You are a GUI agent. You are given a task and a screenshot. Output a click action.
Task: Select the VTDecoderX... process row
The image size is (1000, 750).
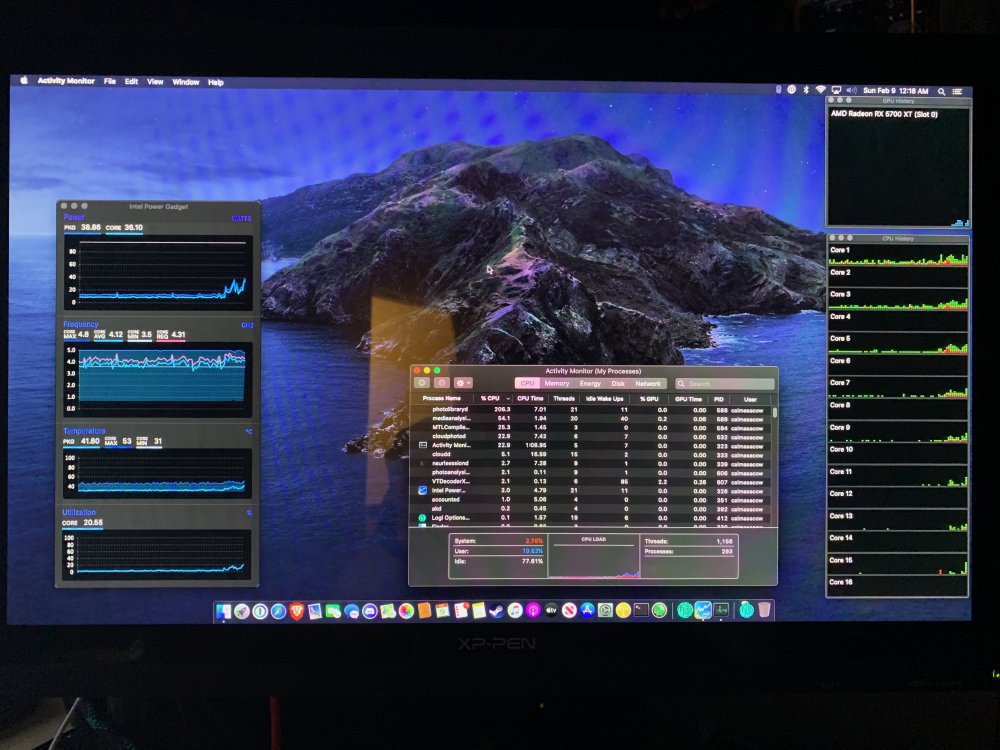[x=592, y=482]
